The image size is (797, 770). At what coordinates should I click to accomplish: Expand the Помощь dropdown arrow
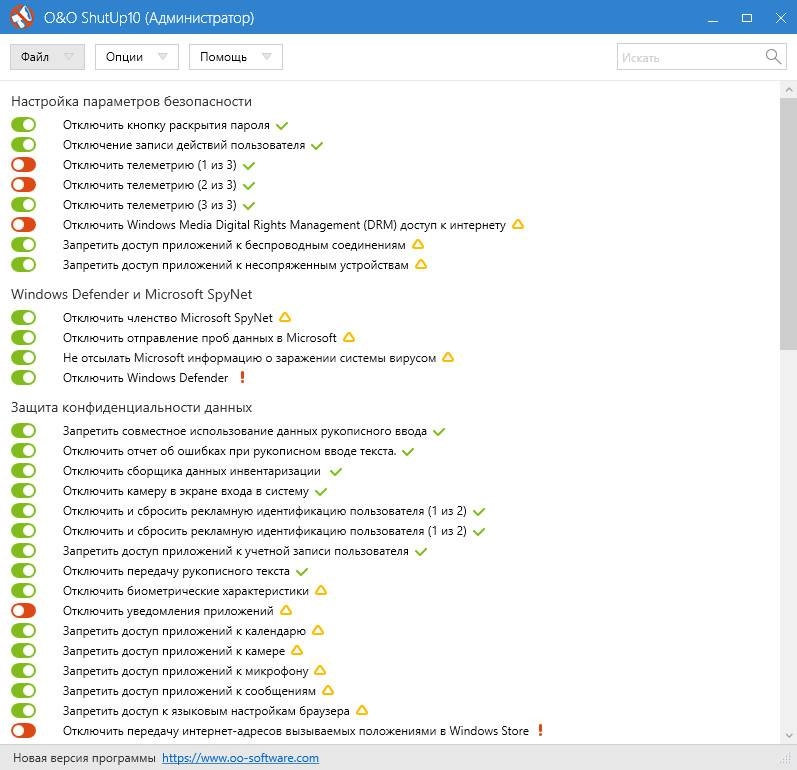pyautogui.click(x=267, y=56)
